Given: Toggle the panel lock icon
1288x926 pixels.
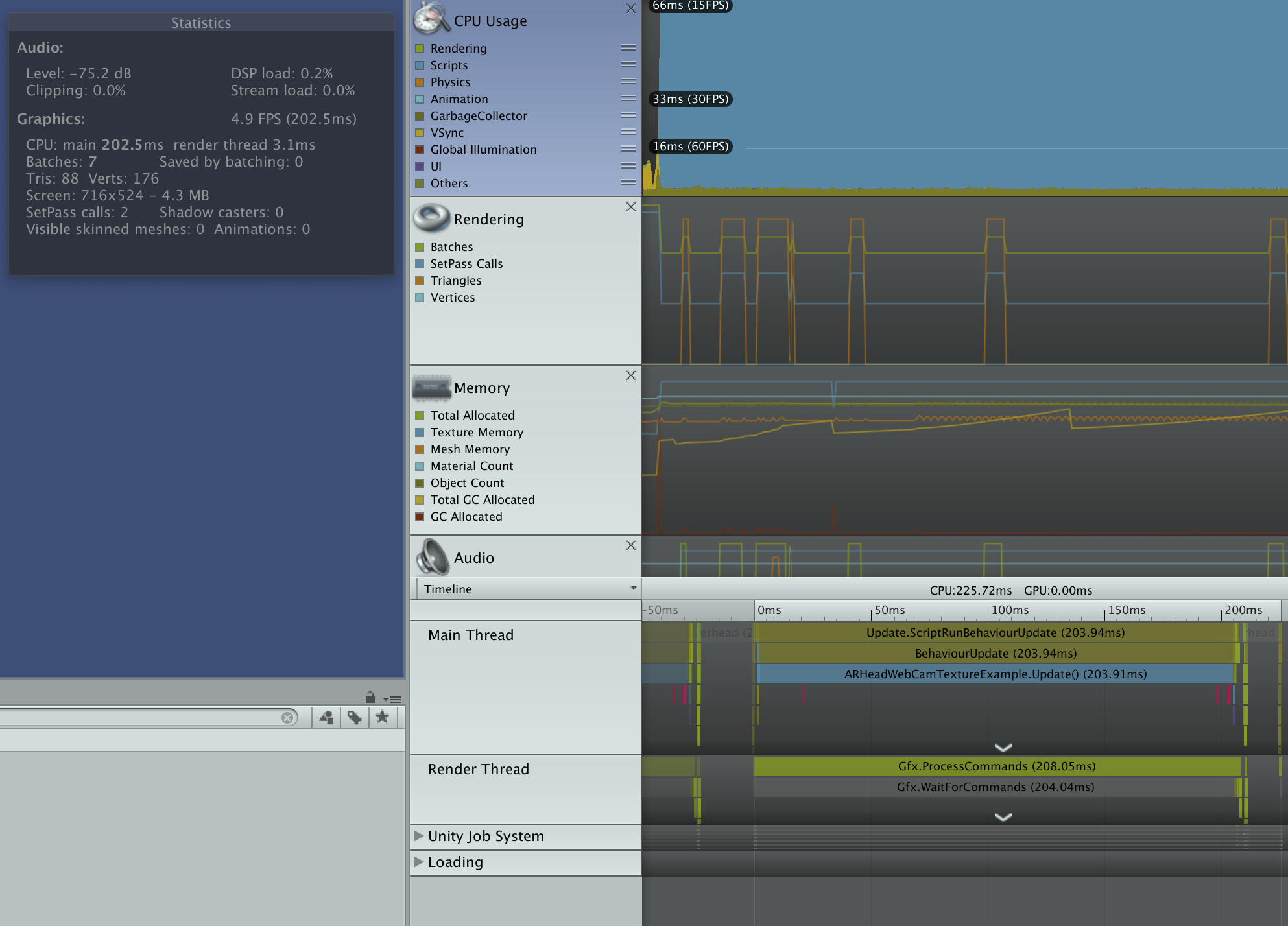Looking at the screenshot, I should pyautogui.click(x=370, y=698).
